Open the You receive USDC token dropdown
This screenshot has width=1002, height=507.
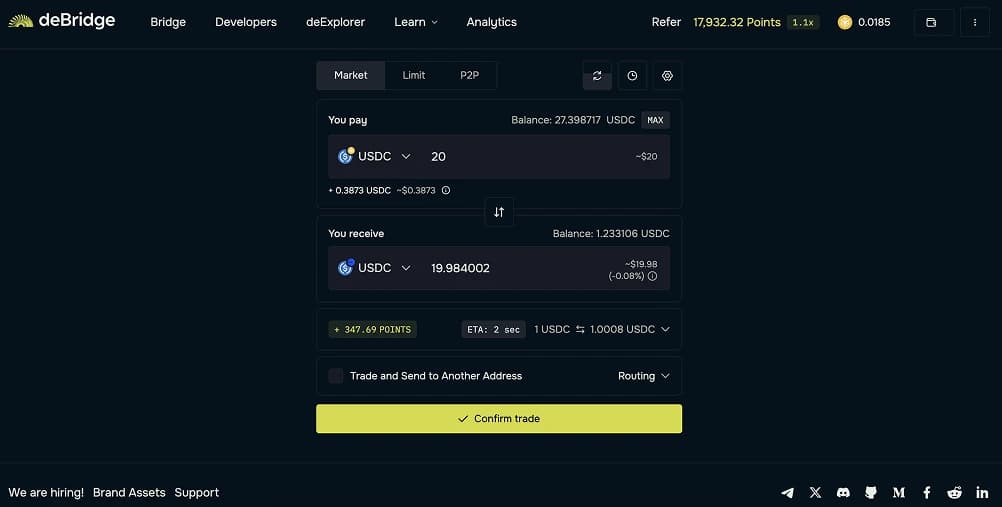point(375,268)
